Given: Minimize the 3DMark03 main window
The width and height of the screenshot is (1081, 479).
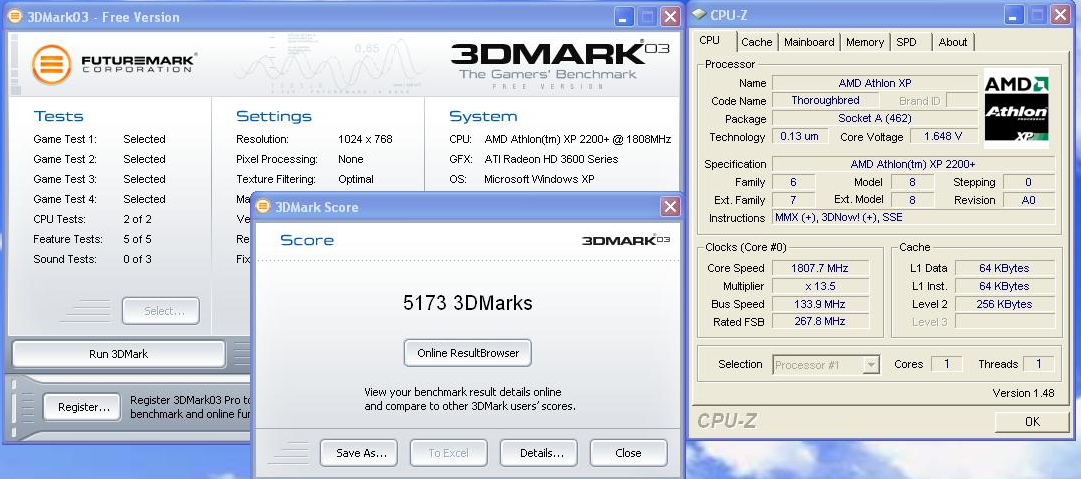Looking at the screenshot, I should pyautogui.click(x=625, y=17).
